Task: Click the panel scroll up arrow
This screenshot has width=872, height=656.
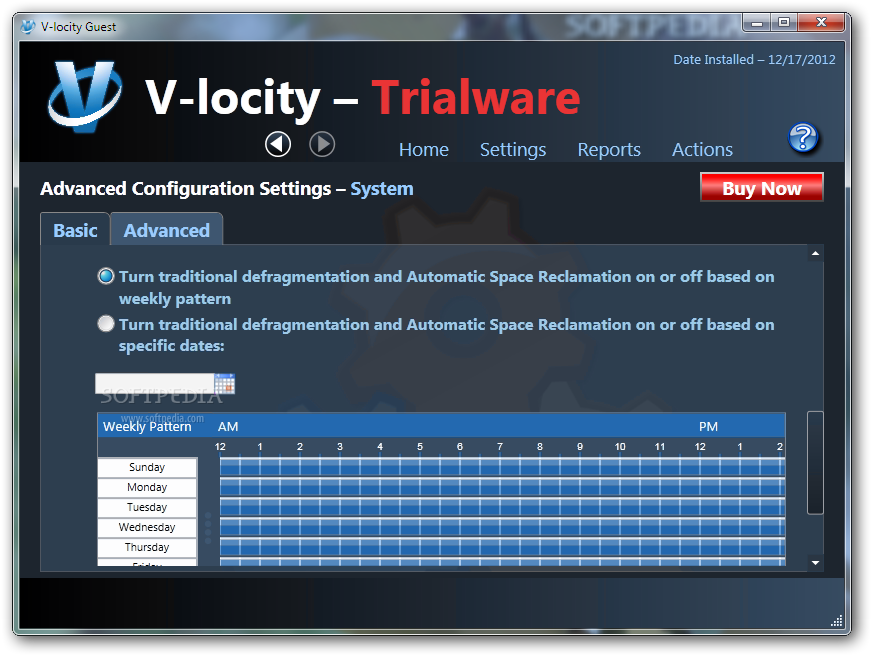Action: [x=815, y=254]
